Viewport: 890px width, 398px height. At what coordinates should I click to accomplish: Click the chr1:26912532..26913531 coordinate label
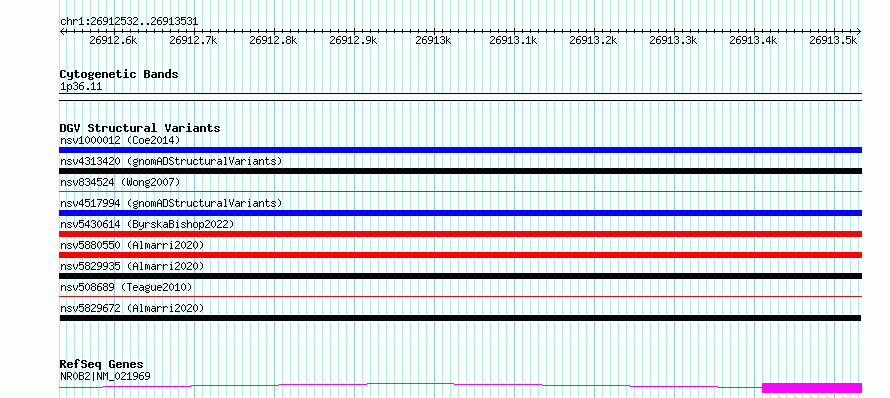coord(129,22)
